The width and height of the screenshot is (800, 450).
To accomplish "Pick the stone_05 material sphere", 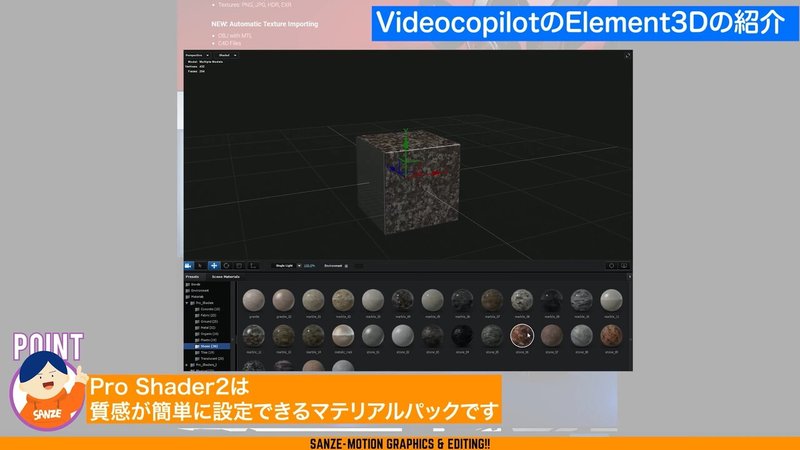I will 492,336.
